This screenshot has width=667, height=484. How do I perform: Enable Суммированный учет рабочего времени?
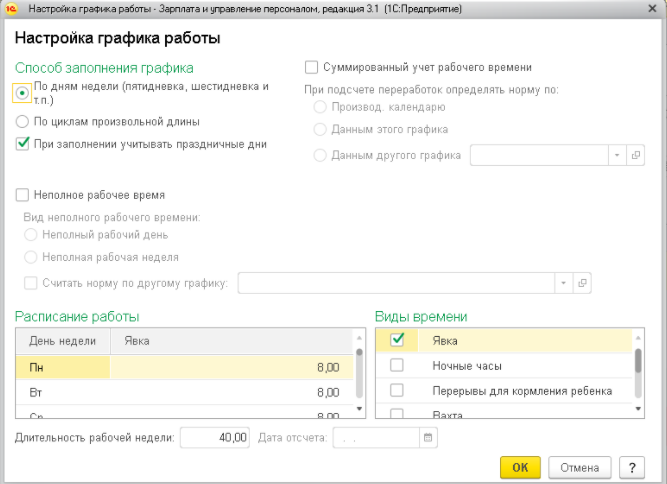[x=311, y=67]
